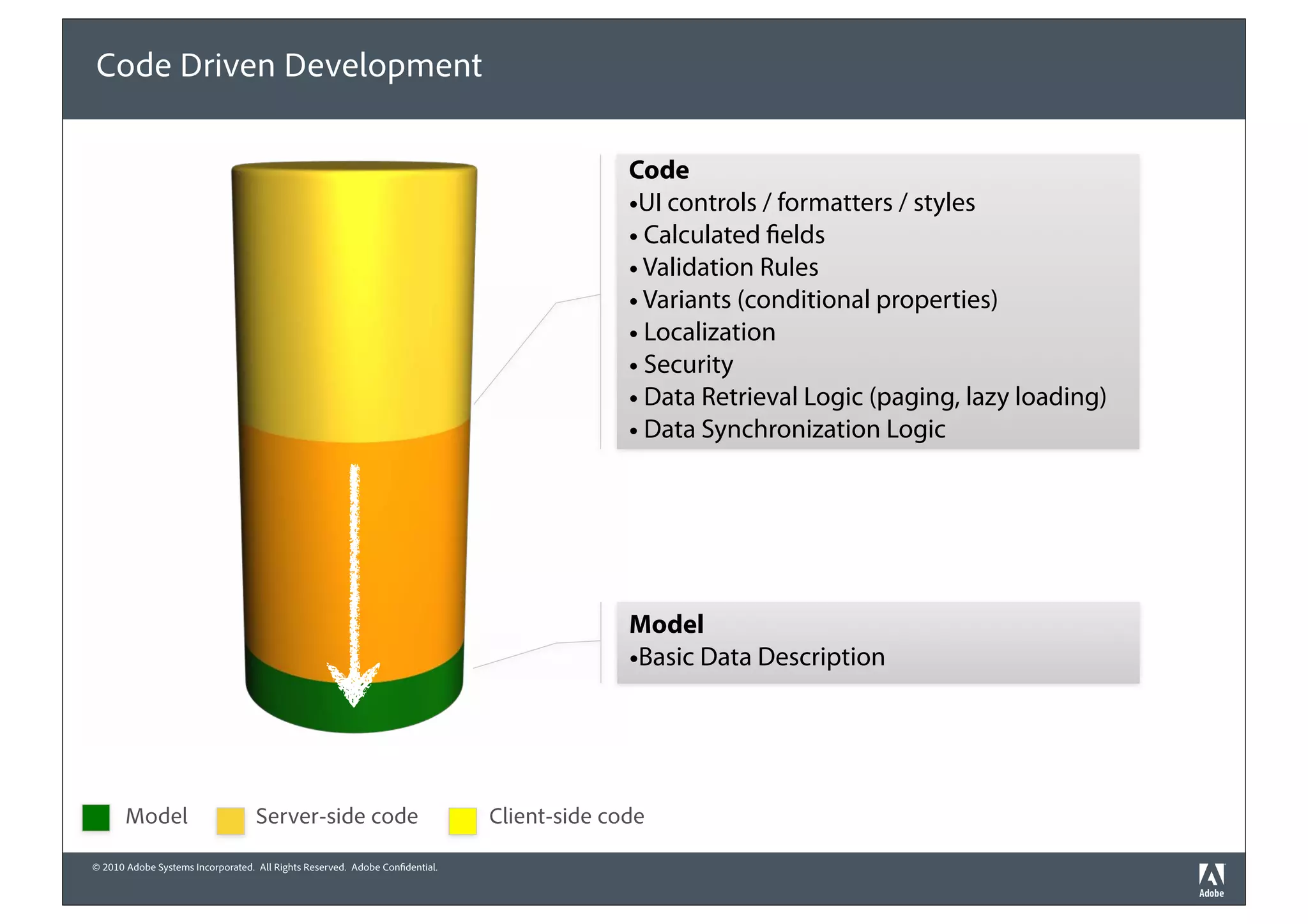Screen dimensions: 1308x924
Task: Click the bold Model heading in box
Action: click(666, 625)
